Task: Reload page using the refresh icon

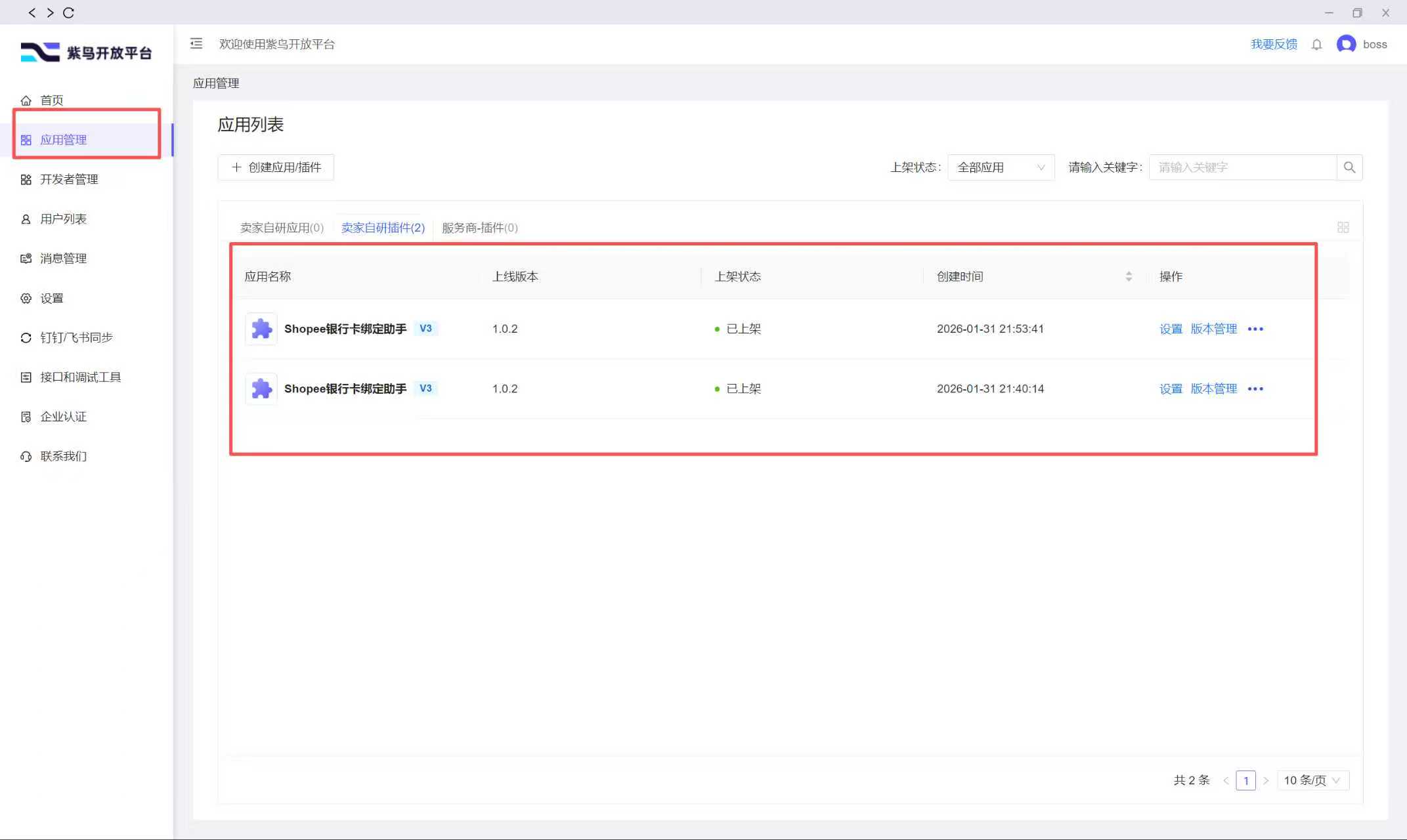Action: click(68, 12)
